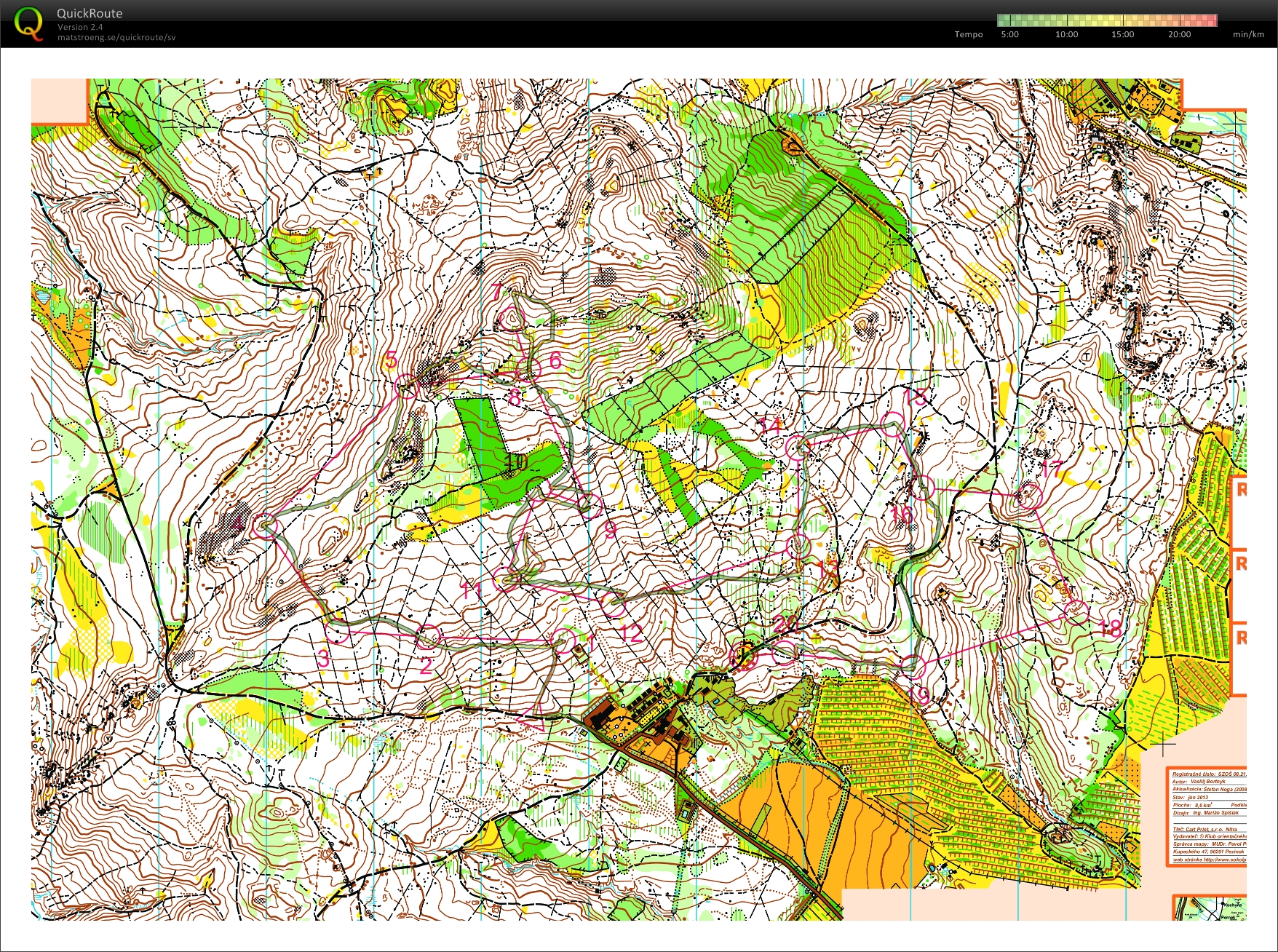Click the start triangle on the map

[535, 717]
